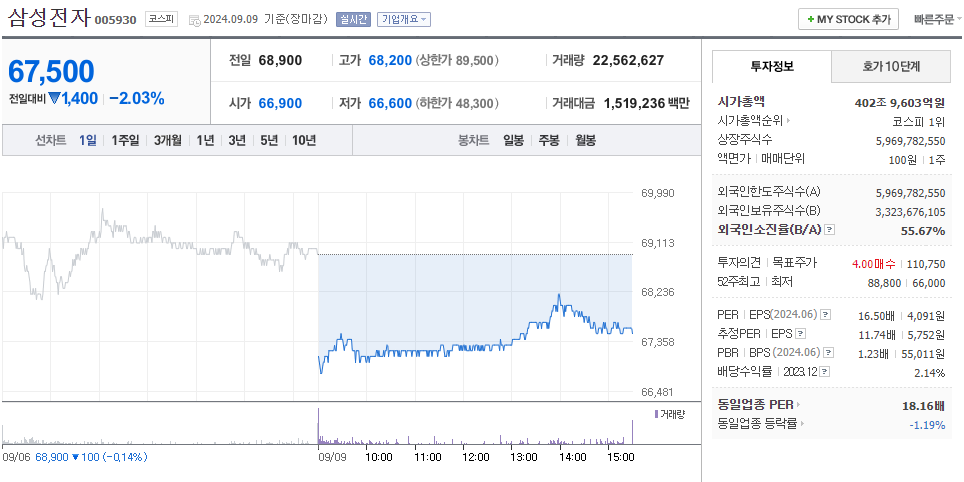This screenshot has height=482, width=964.
Task: Click the 시가 opening price 66,900
Action: point(280,103)
